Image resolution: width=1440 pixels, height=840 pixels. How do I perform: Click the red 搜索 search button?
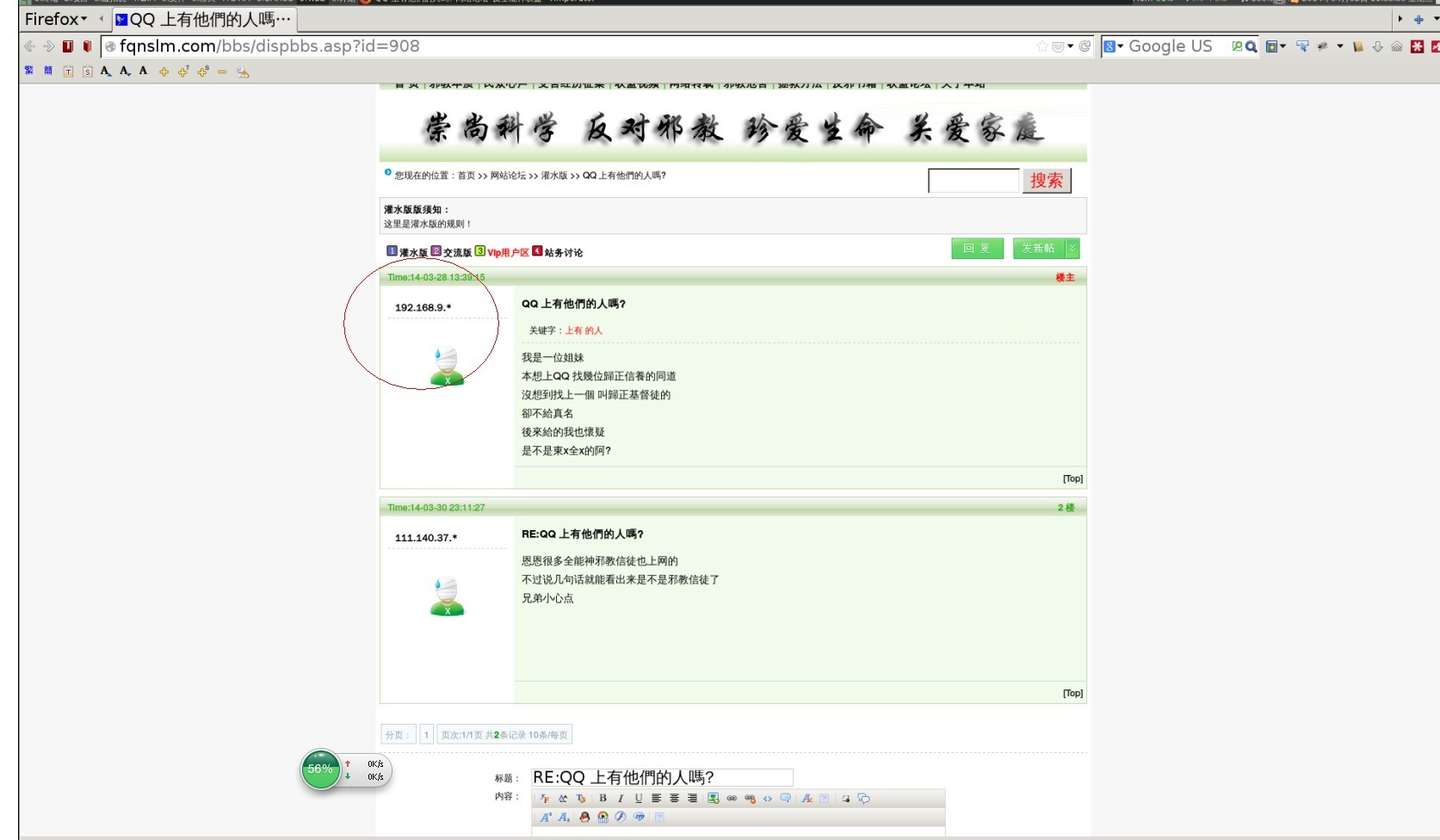[x=1047, y=180]
